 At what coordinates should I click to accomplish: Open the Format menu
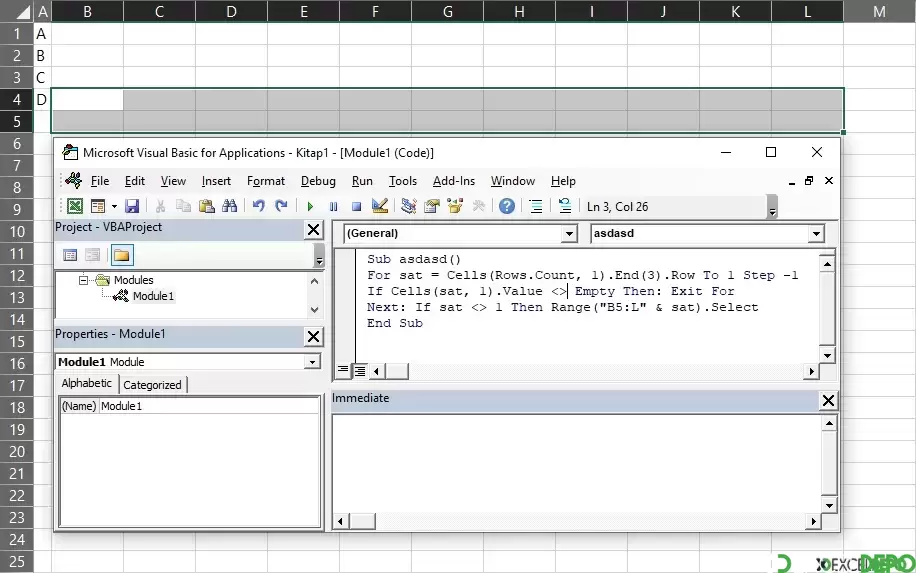click(x=266, y=181)
